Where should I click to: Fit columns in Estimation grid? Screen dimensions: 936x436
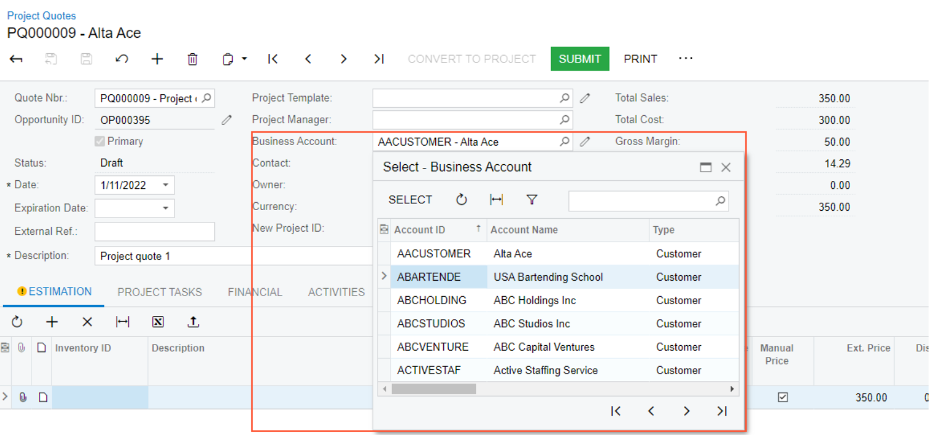pyautogui.click(x=122, y=323)
